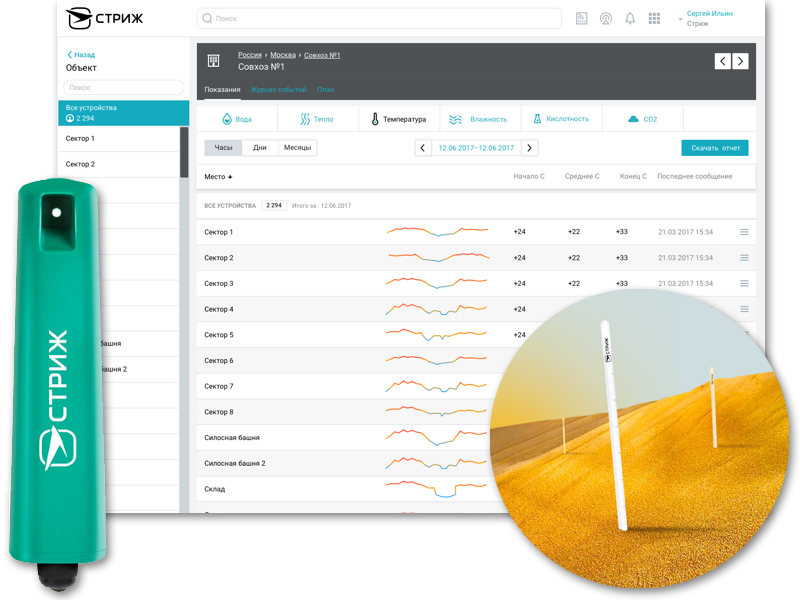Switch to Показания tab
This screenshot has width=800, height=600.
(x=222, y=89)
